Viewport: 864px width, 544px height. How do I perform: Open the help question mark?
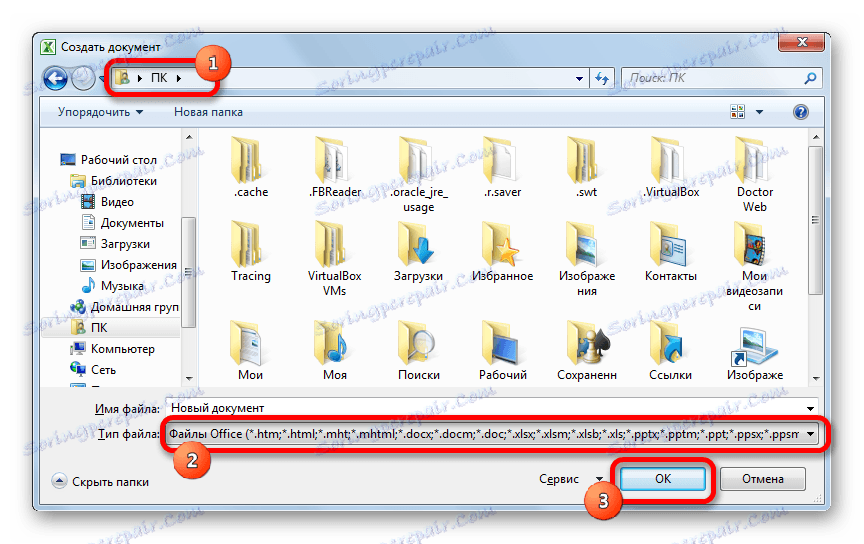coord(800,112)
